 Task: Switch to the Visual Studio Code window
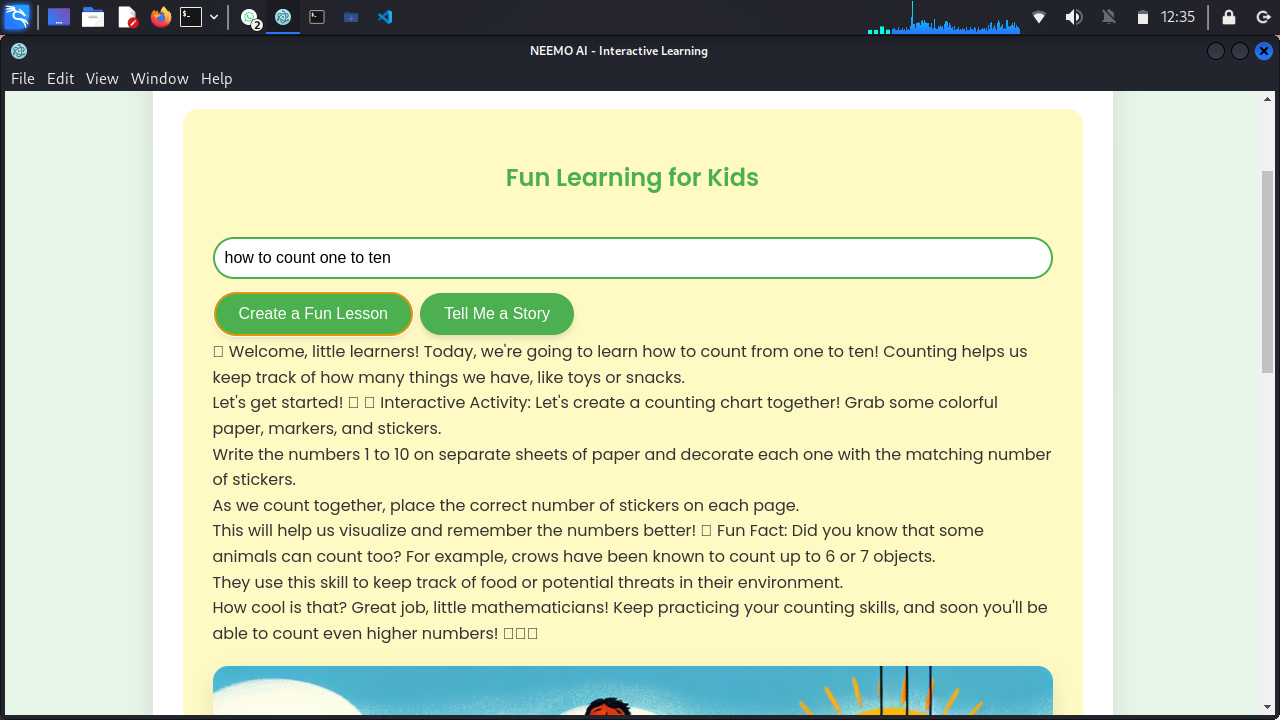[385, 17]
